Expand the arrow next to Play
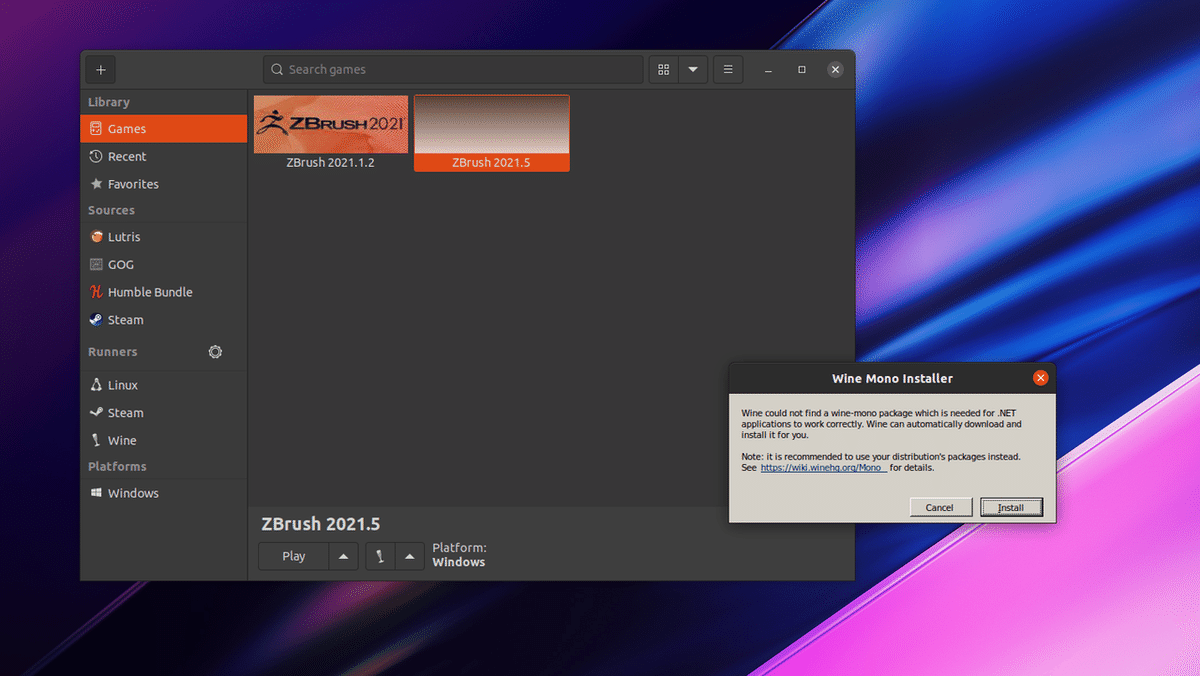Screen dimensions: 1200x676 click(343, 556)
